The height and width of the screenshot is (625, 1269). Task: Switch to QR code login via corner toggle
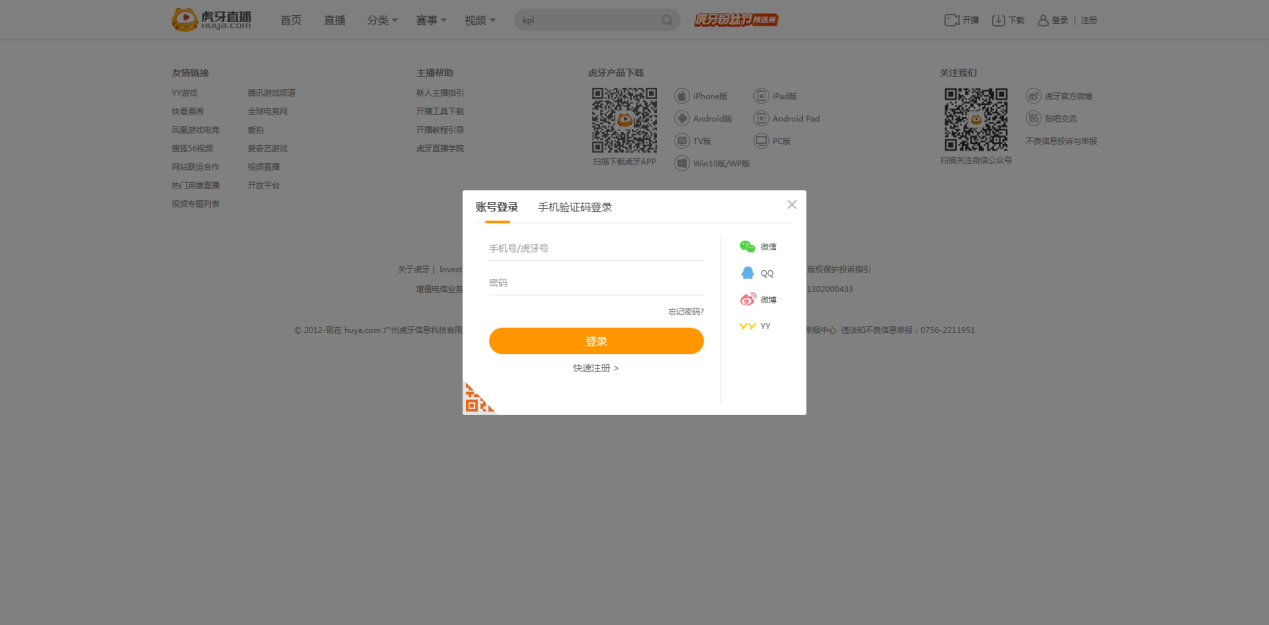tap(479, 397)
